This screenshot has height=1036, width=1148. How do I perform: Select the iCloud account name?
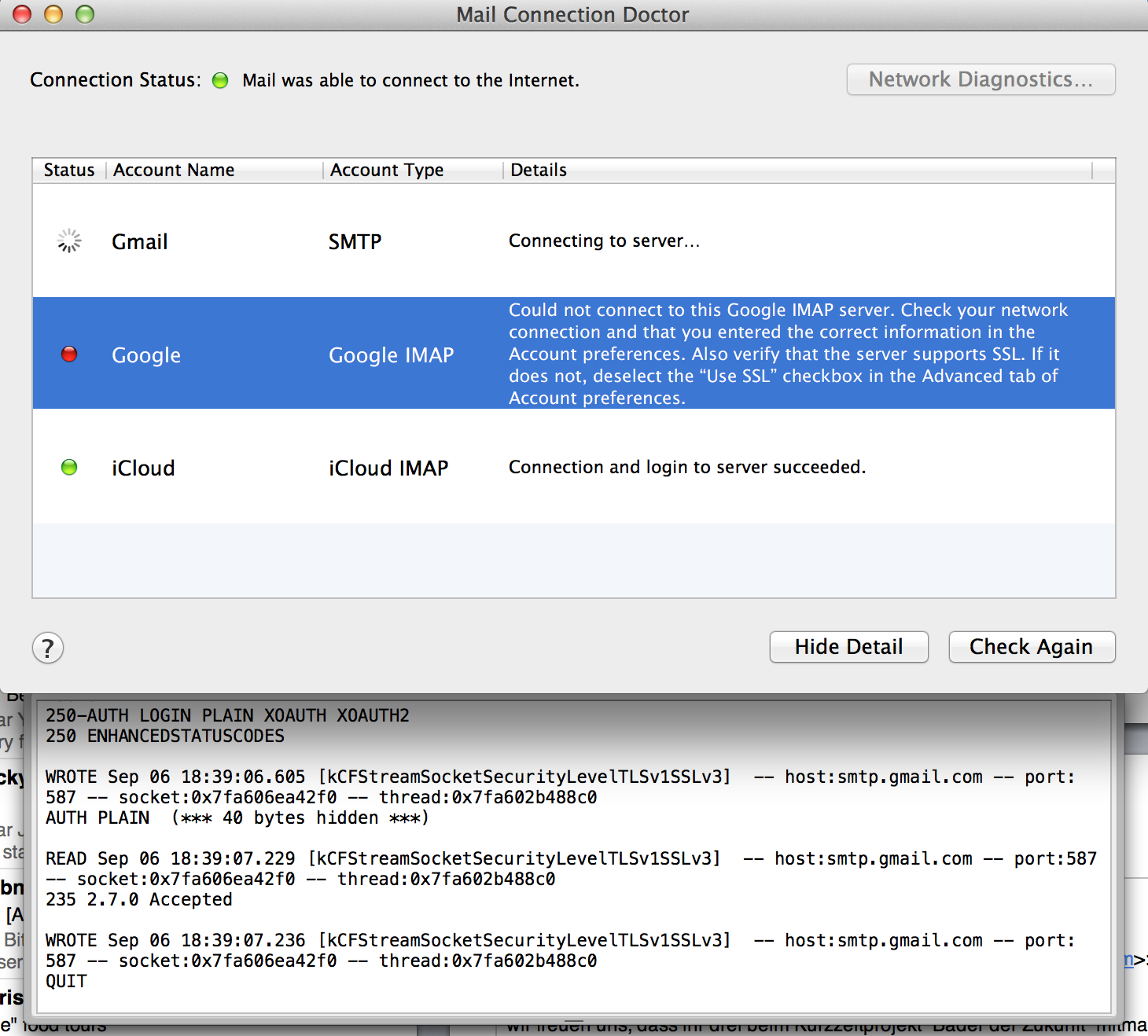143,468
